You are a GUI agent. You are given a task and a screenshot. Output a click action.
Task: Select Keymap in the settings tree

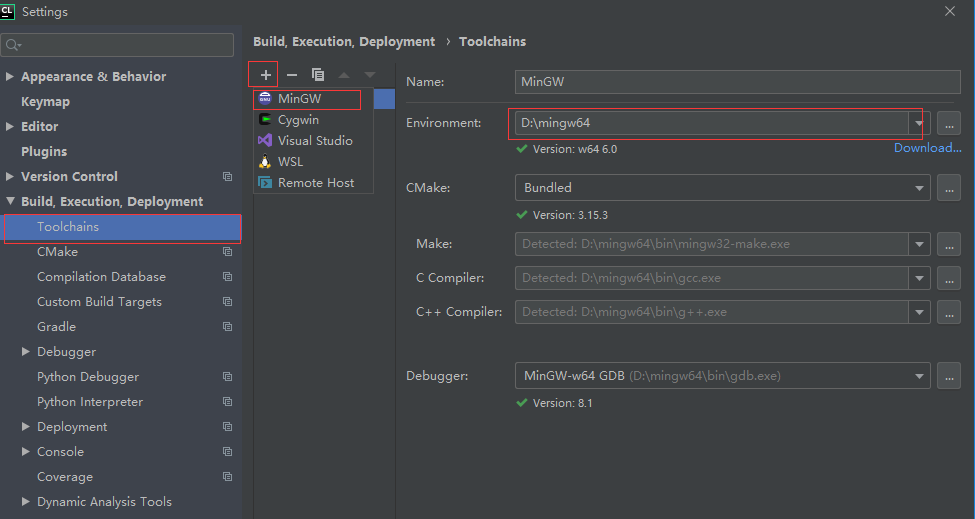pyautogui.click(x=45, y=102)
